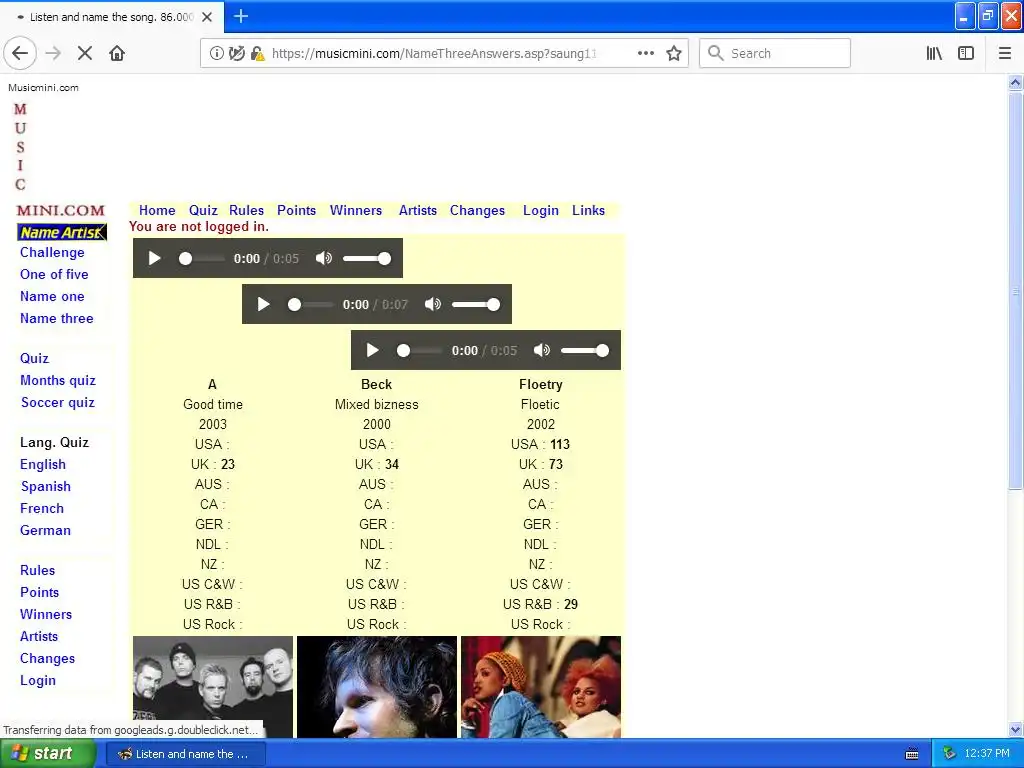Play the second audio clip (0:07)
Screen dimensions: 1024x768
pos(263,304)
